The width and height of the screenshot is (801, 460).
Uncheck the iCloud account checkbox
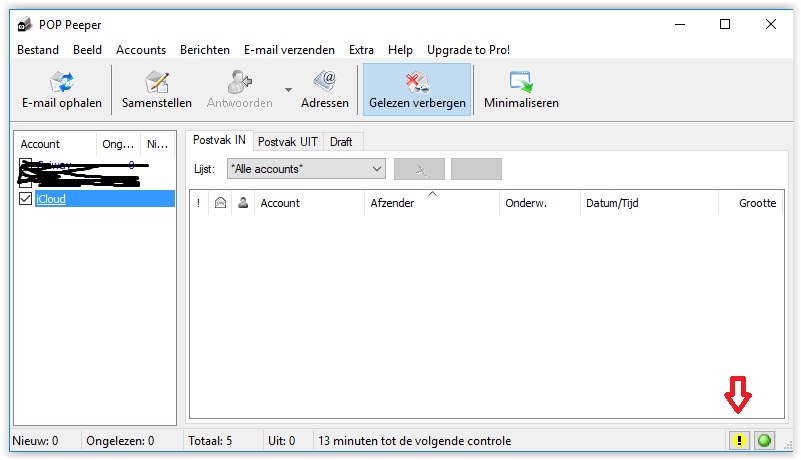(x=26, y=198)
